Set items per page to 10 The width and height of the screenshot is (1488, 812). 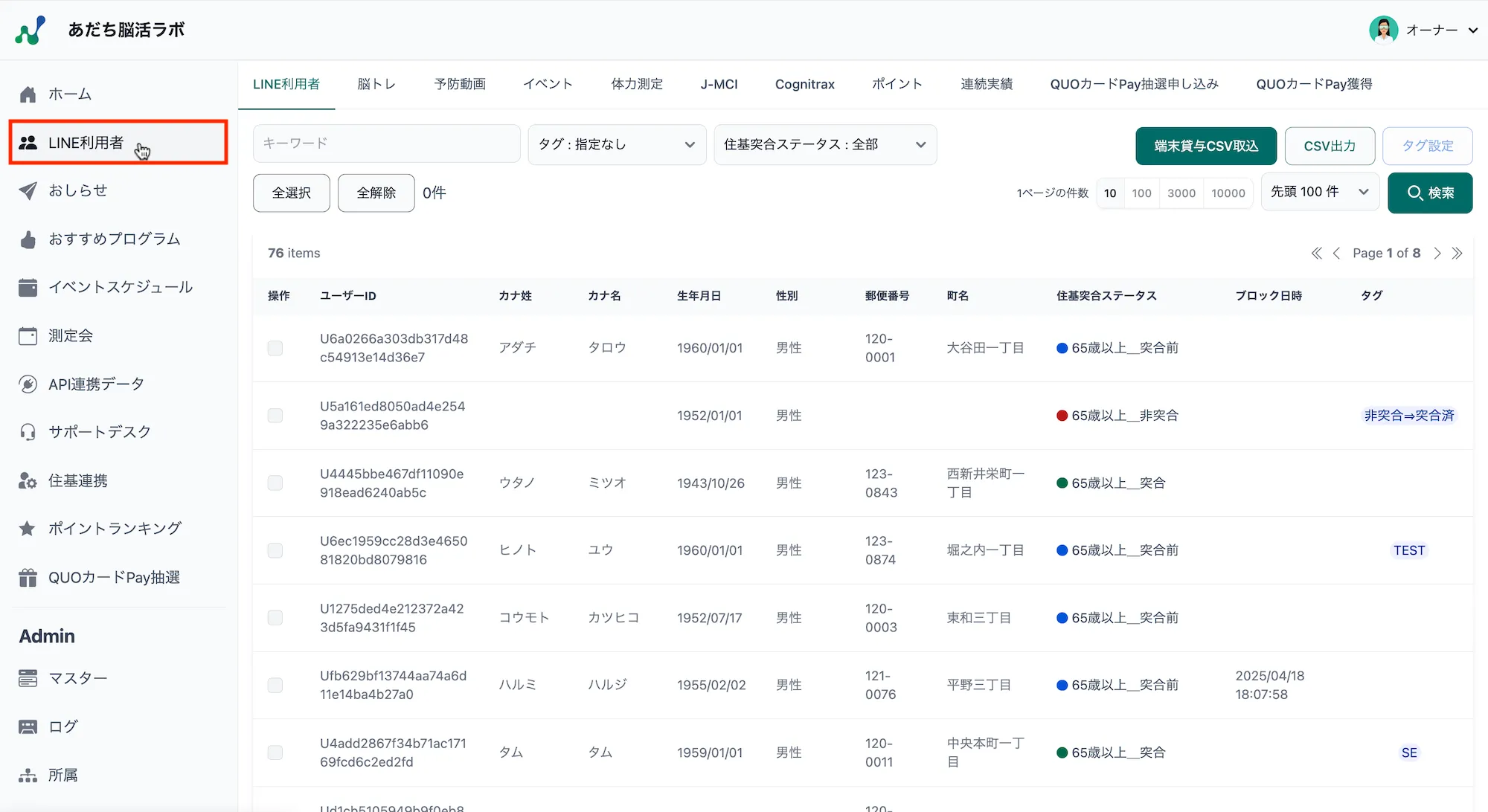click(x=1110, y=193)
